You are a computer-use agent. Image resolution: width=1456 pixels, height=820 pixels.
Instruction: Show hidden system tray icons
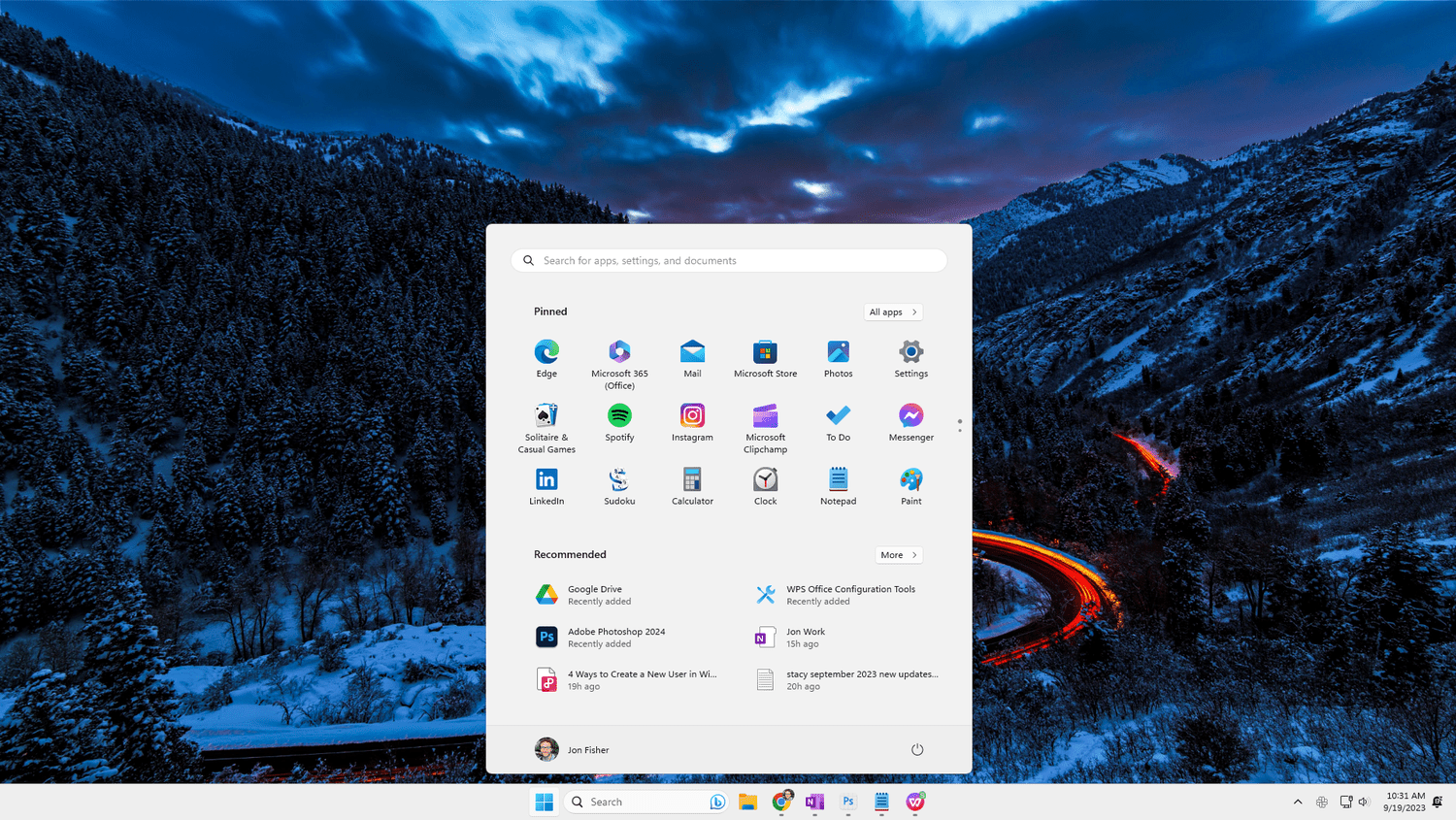click(x=1298, y=802)
